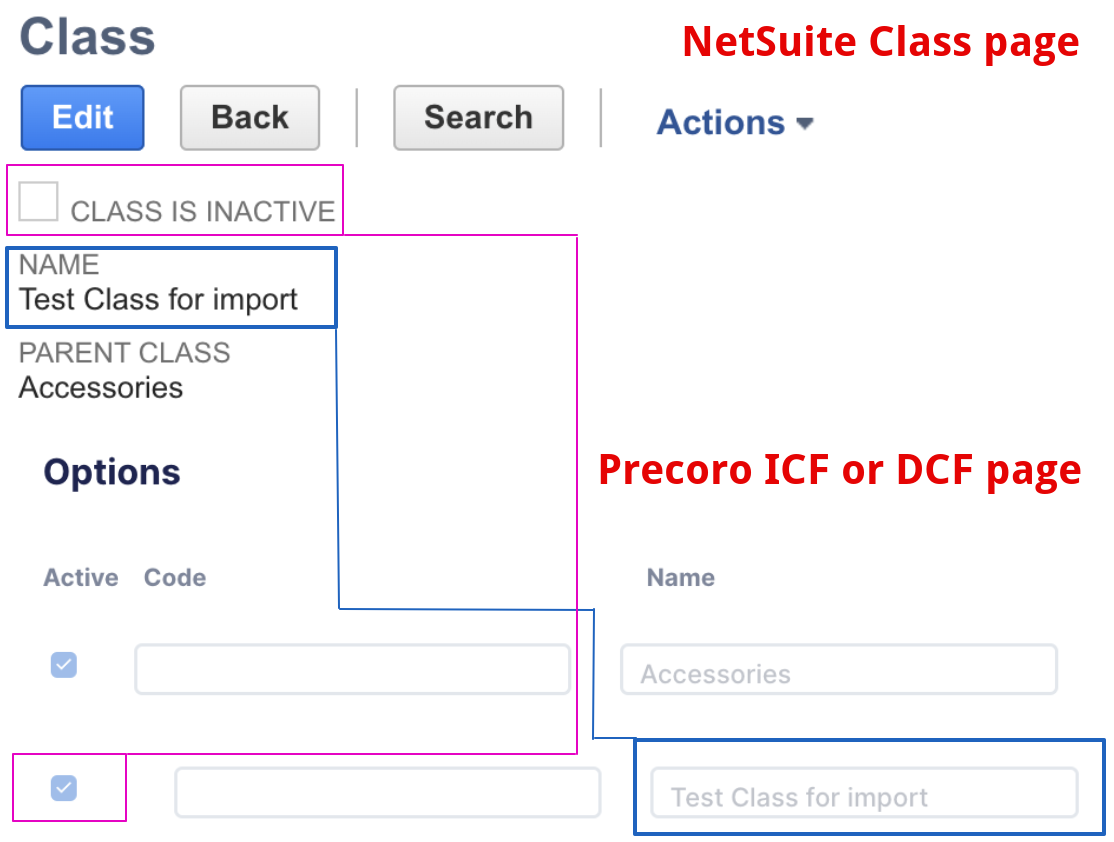
Task: Click the Name input showing Accessories placeholder
Action: [x=838, y=669]
